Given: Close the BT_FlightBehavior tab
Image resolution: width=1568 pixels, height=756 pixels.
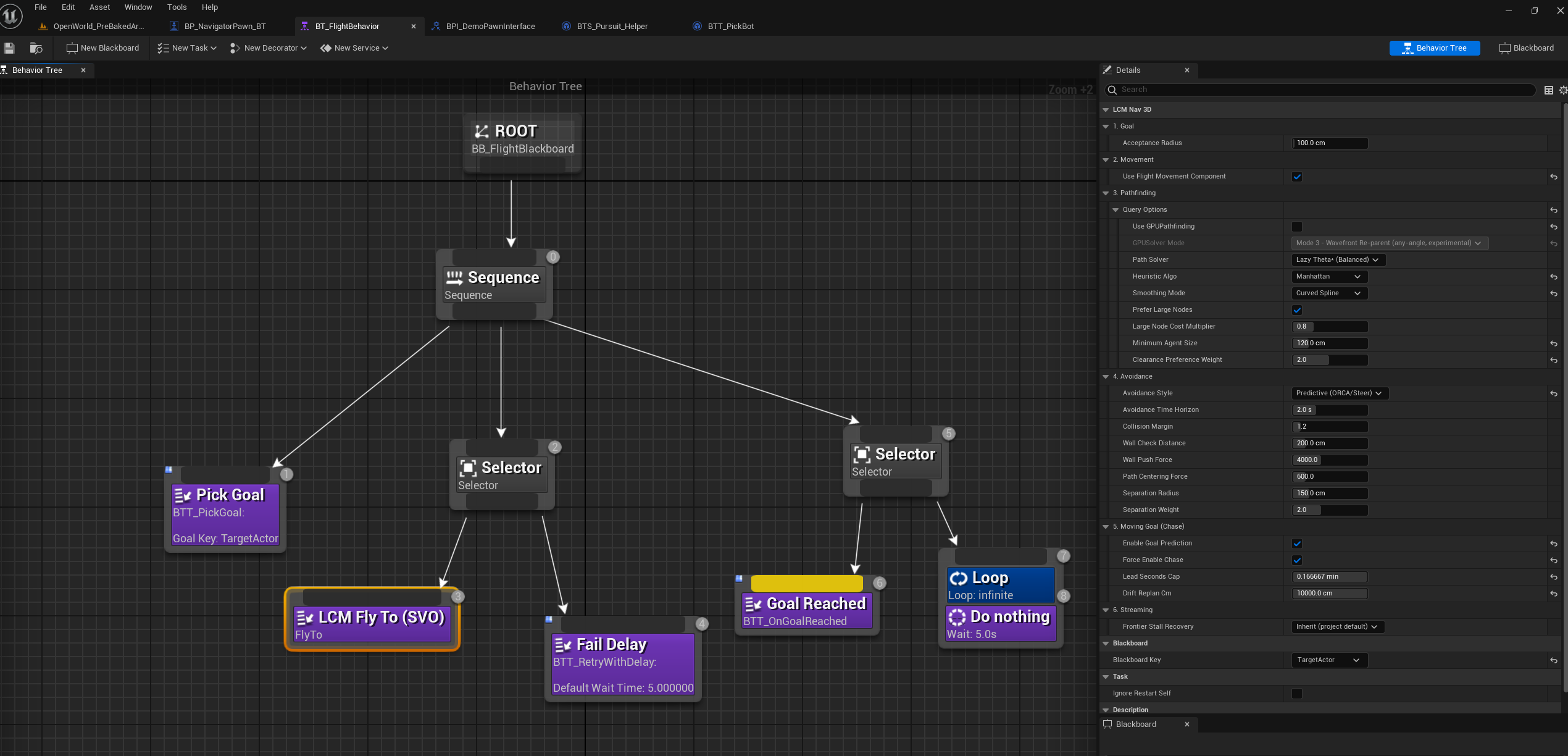Looking at the screenshot, I should (414, 27).
